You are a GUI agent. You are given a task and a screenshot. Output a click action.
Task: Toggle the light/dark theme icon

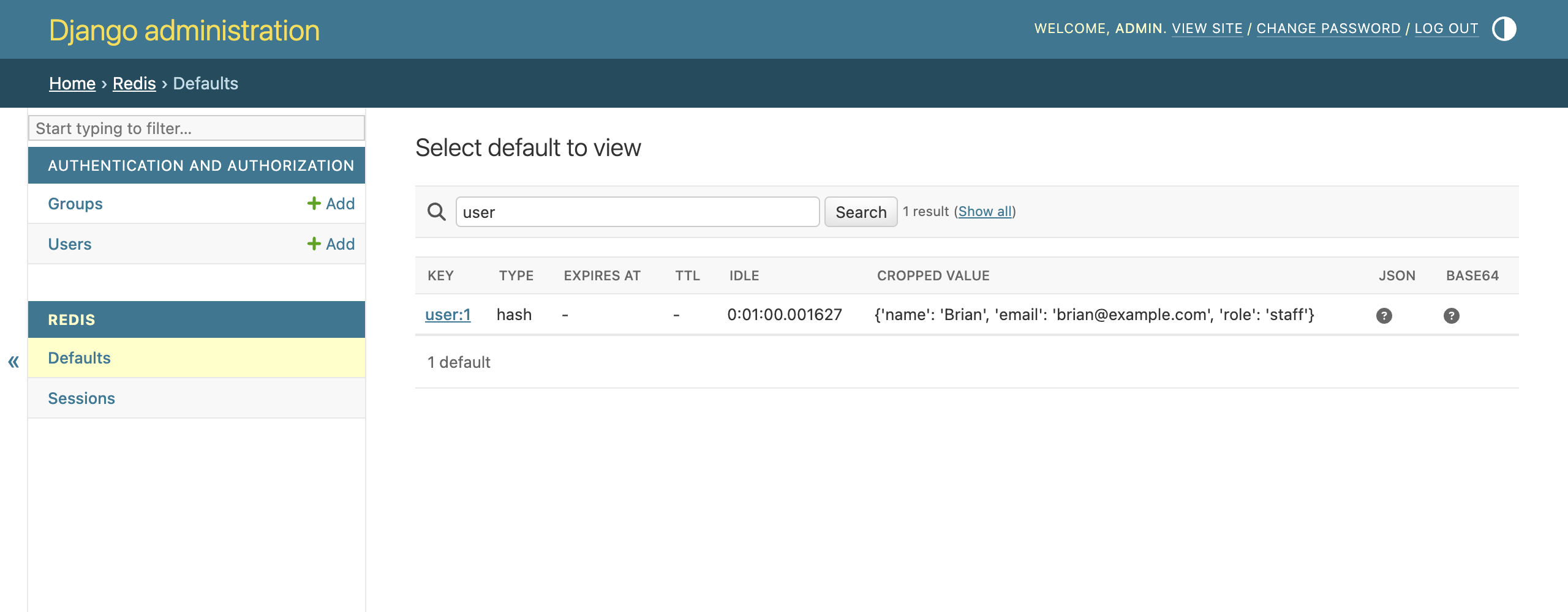[x=1504, y=29]
